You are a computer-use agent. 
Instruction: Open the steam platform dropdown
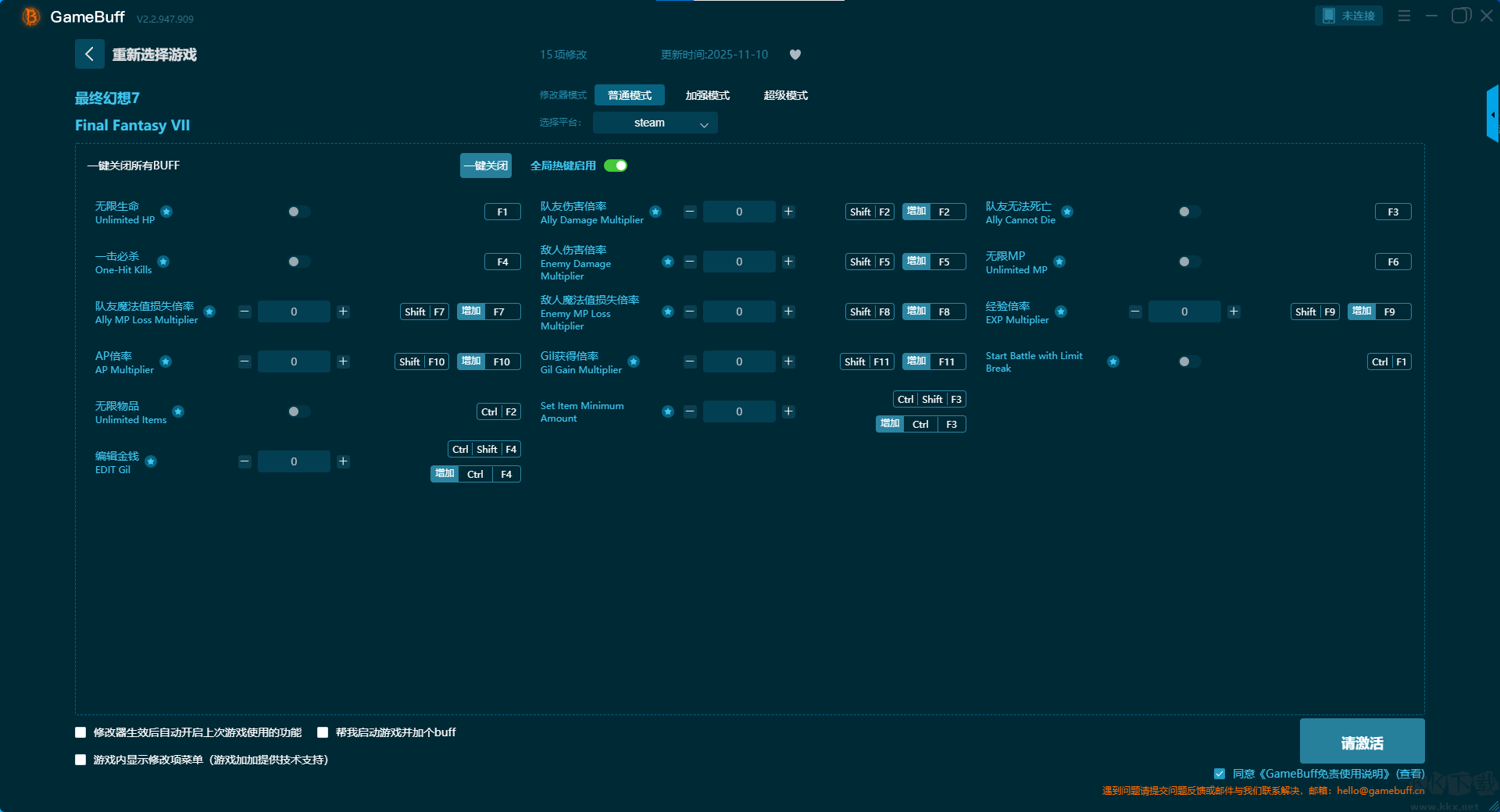click(655, 123)
